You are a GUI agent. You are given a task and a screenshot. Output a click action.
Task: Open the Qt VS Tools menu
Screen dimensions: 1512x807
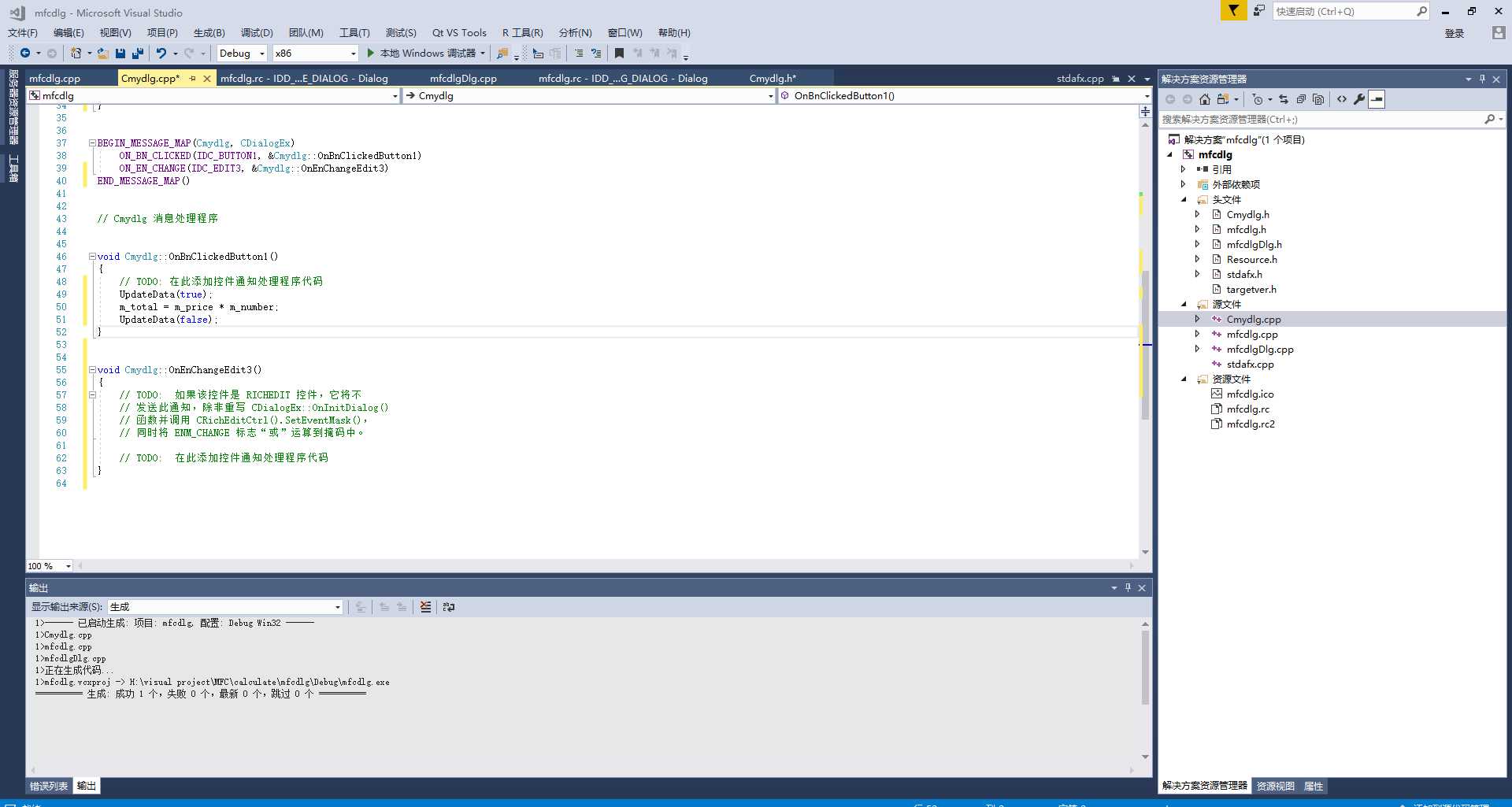(x=459, y=32)
